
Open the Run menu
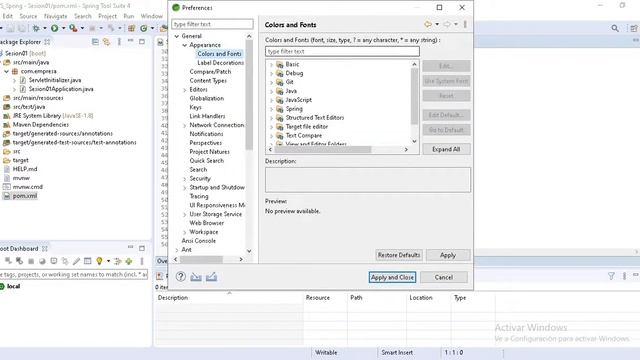[x=129, y=16]
